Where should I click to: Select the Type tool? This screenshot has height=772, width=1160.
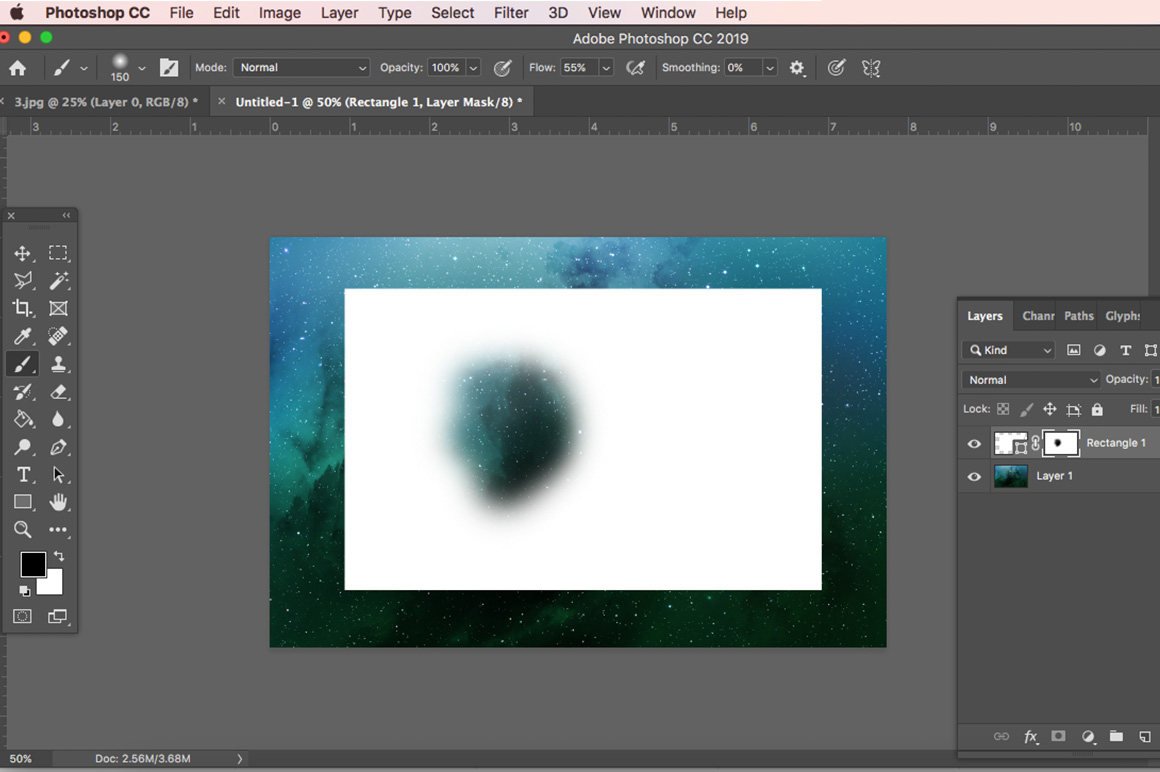point(22,474)
